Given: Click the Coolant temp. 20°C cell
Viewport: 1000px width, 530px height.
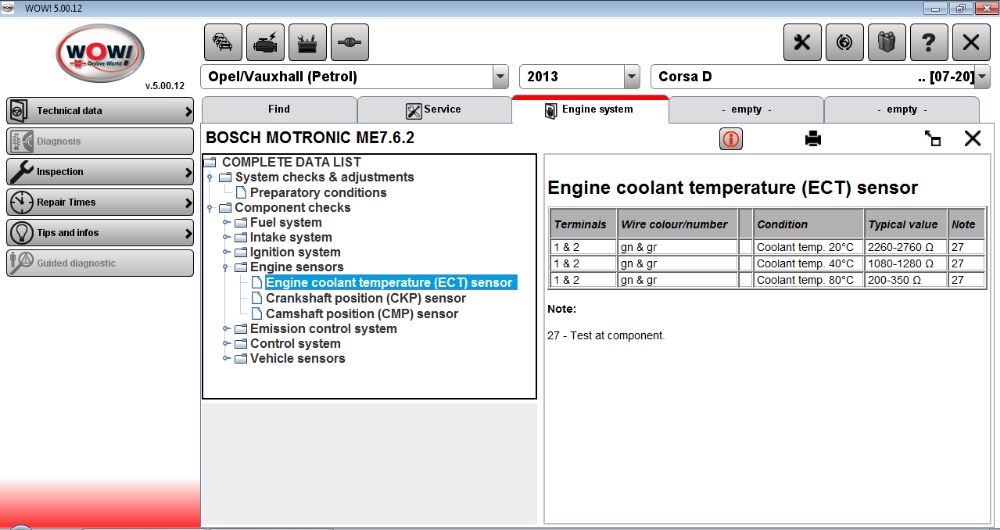Looking at the screenshot, I should point(808,247).
